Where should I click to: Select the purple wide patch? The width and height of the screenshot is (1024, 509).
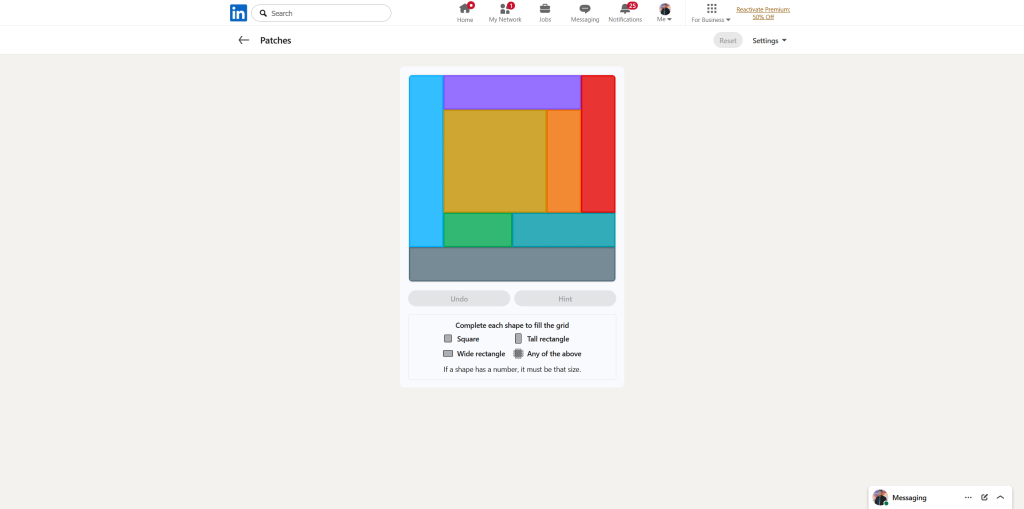(x=512, y=92)
